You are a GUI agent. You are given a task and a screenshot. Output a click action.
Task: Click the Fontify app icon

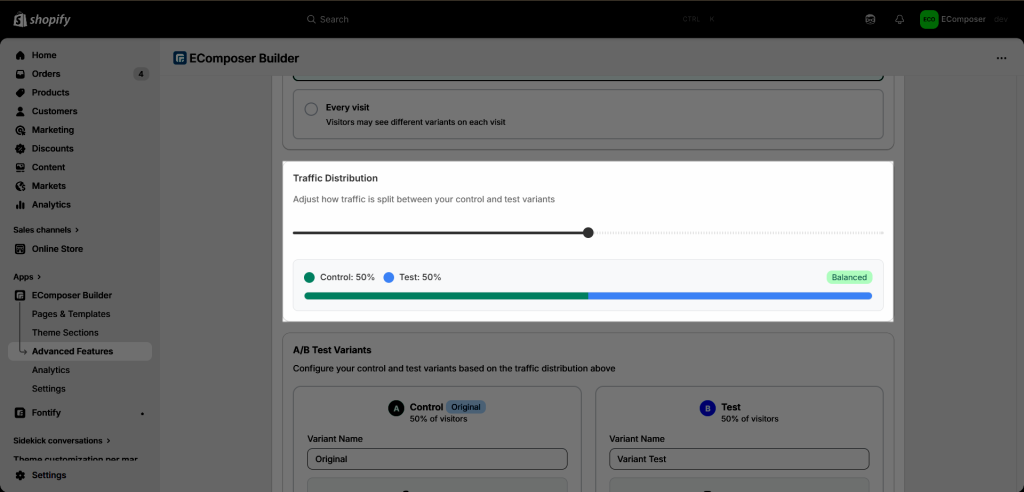click(x=20, y=413)
